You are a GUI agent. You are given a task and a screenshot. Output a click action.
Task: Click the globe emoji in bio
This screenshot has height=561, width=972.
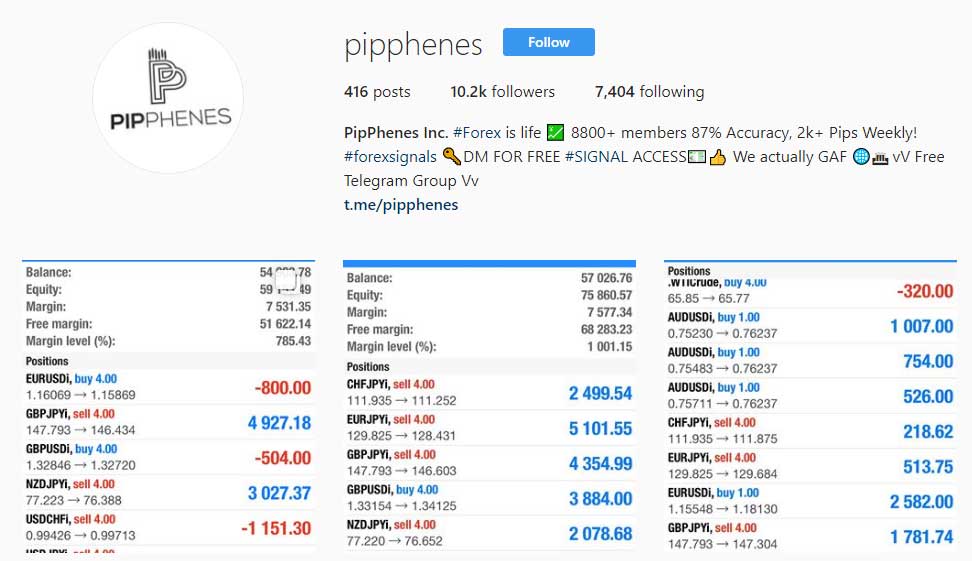pyautogui.click(x=861, y=157)
